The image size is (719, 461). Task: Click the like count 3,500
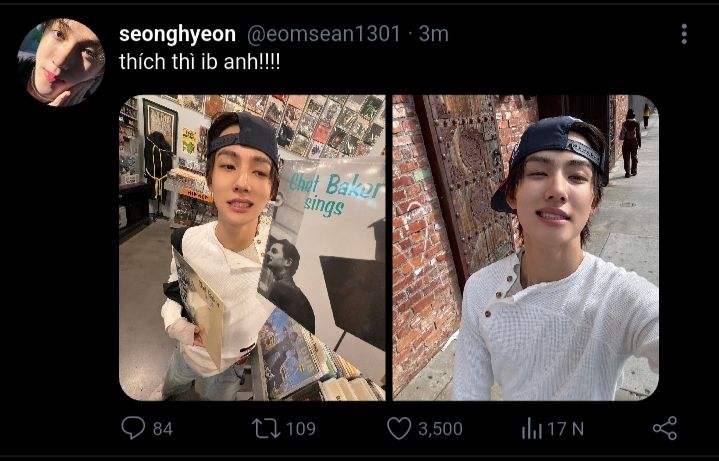(x=440, y=428)
